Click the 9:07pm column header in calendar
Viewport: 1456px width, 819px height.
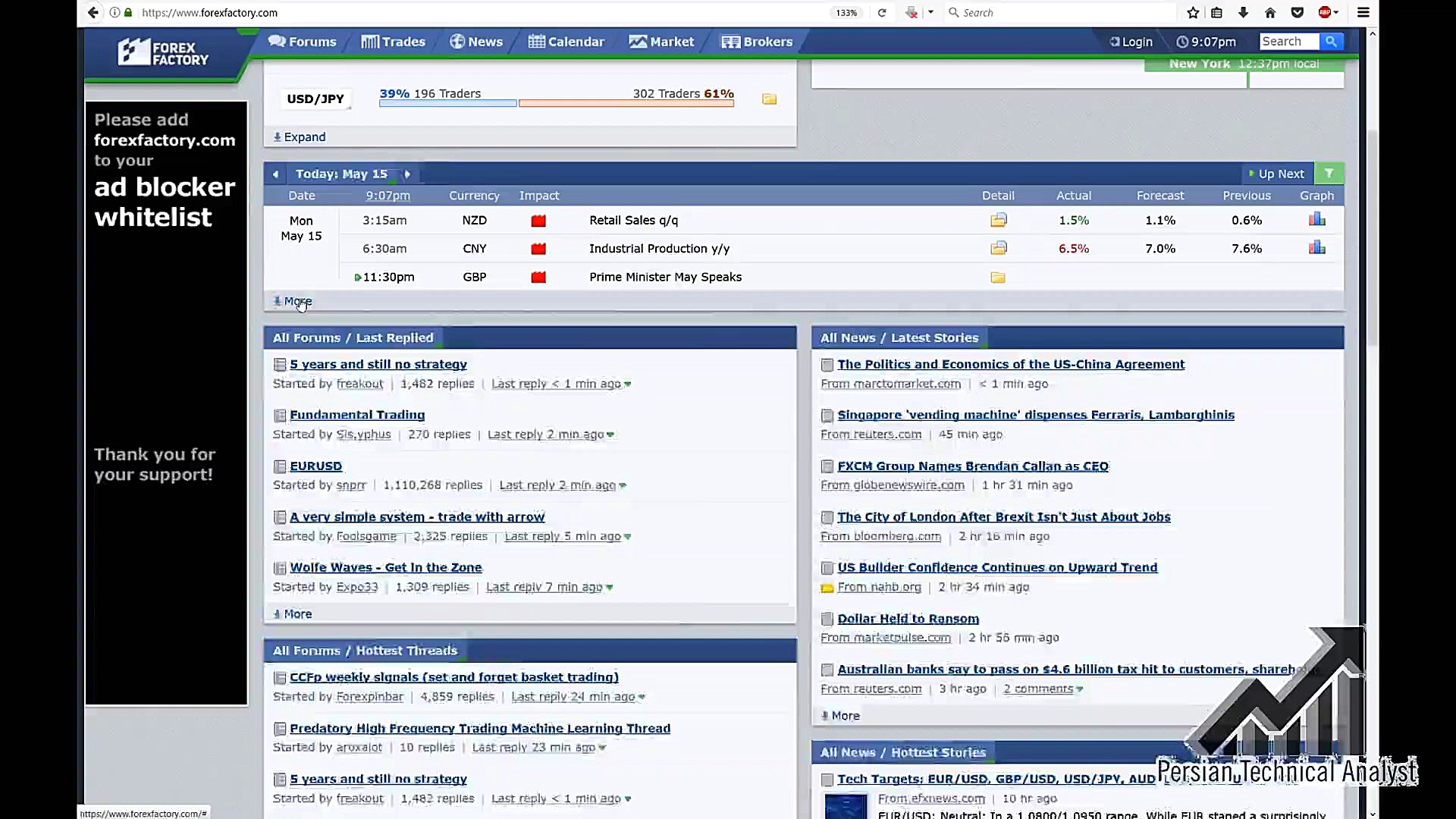[x=388, y=196]
